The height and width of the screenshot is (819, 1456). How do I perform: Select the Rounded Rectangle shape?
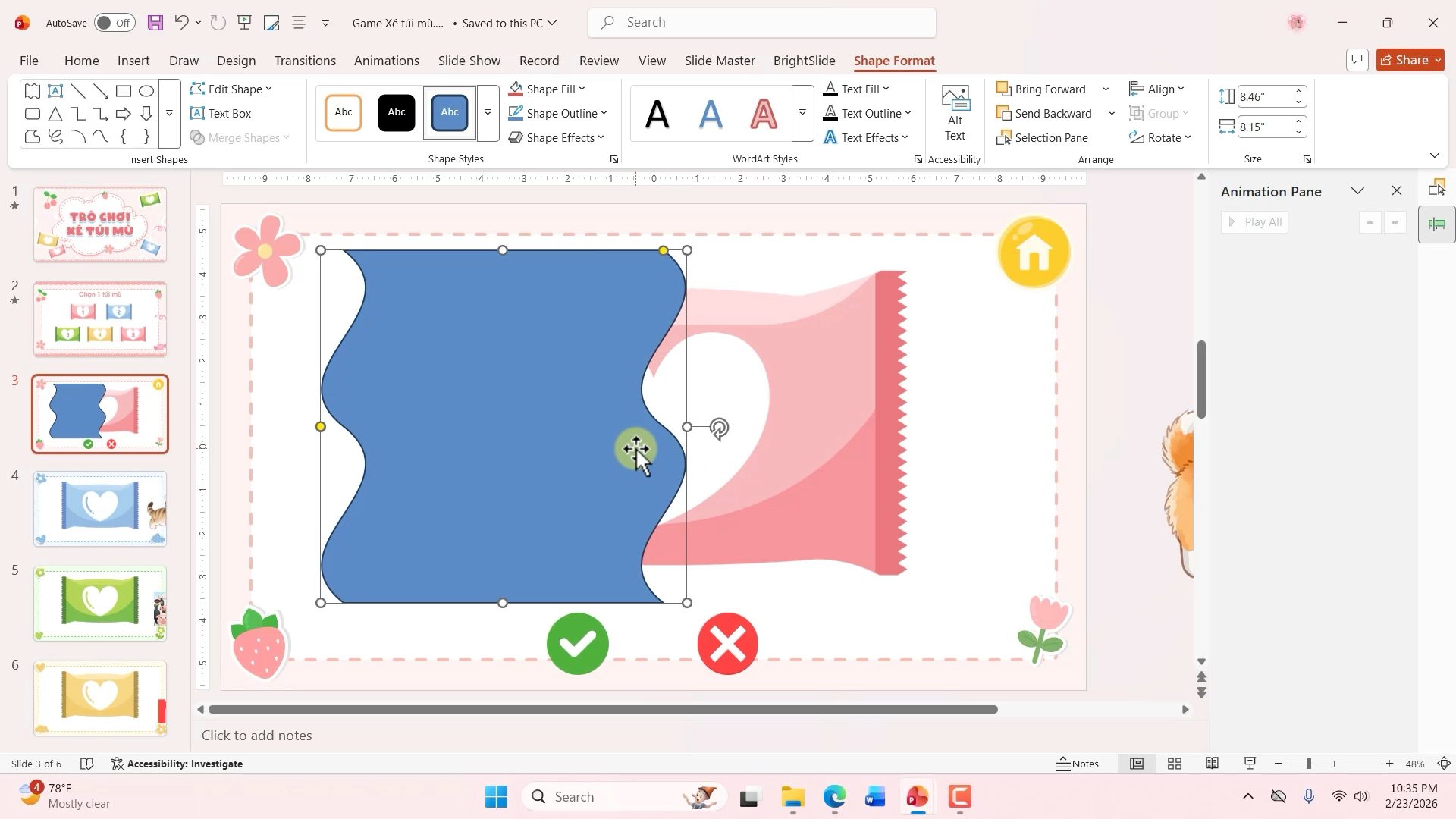click(32, 114)
